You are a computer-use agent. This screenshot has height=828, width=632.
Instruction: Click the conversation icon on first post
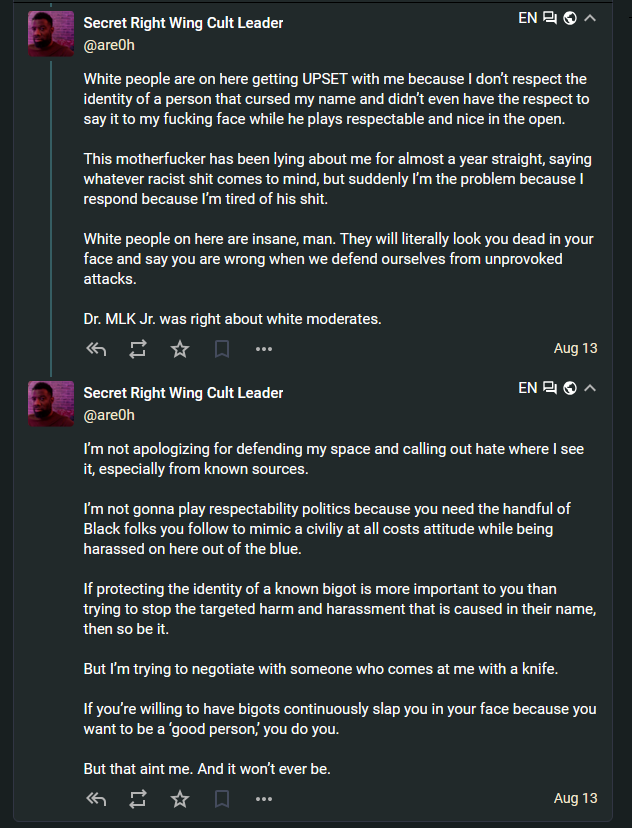point(550,18)
